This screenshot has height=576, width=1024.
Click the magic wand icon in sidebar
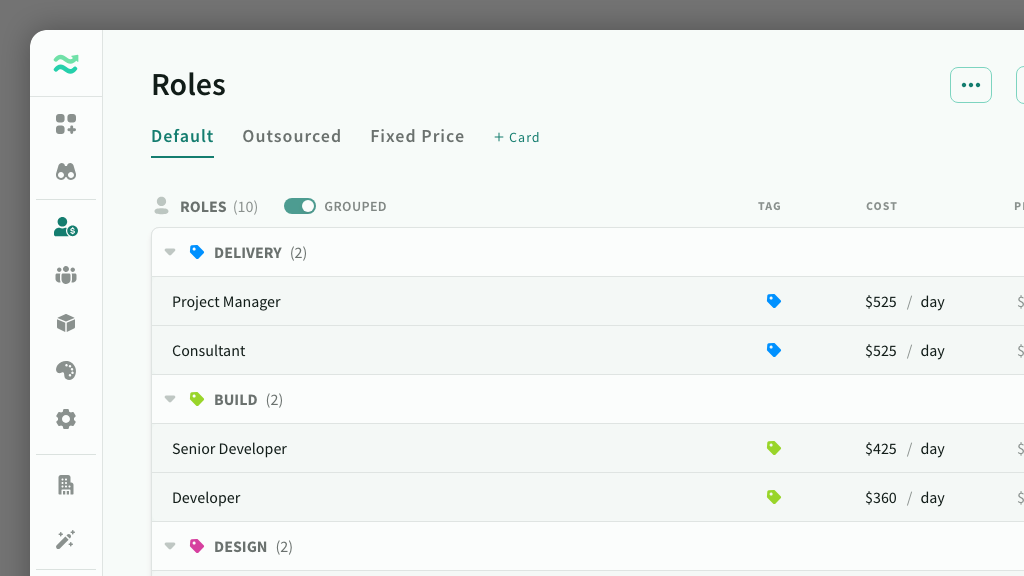(x=66, y=540)
